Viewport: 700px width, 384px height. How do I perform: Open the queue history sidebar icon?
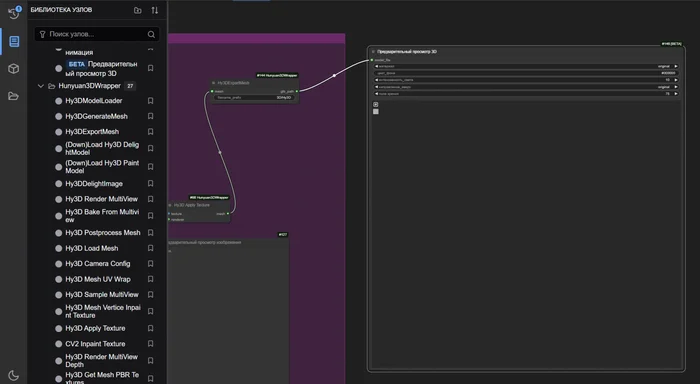(14, 13)
